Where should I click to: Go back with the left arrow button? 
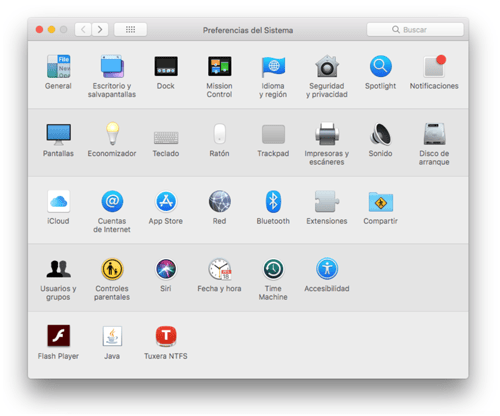click(83, 30)
